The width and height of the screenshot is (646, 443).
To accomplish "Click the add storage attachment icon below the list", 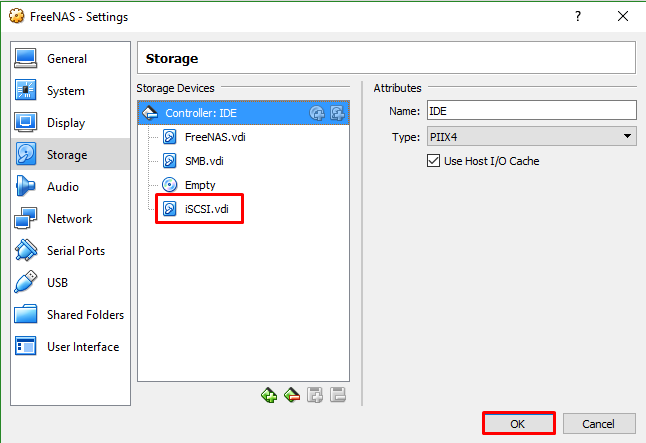I will point(314,395).
